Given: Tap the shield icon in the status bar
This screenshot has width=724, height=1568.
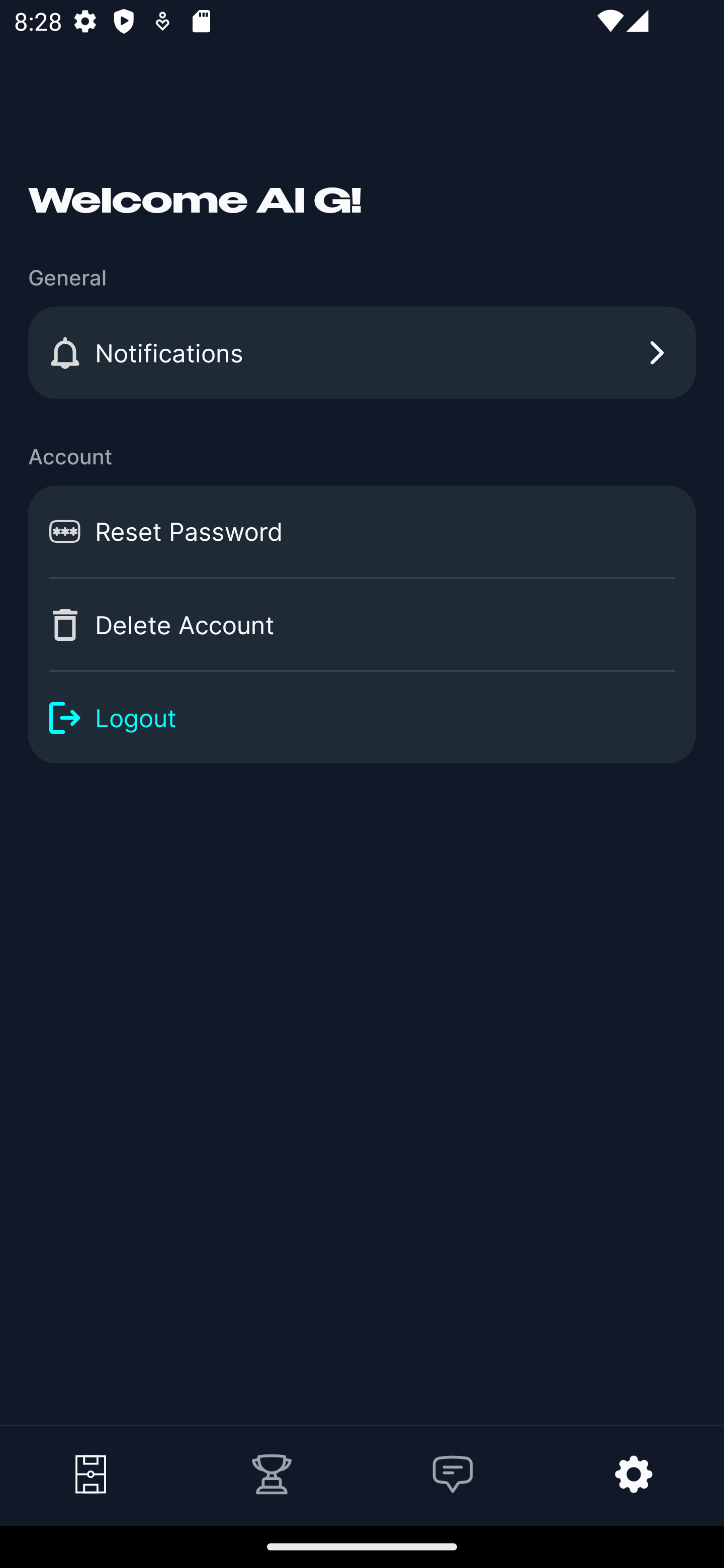Looking at the screenshot, I should (124, 22).
